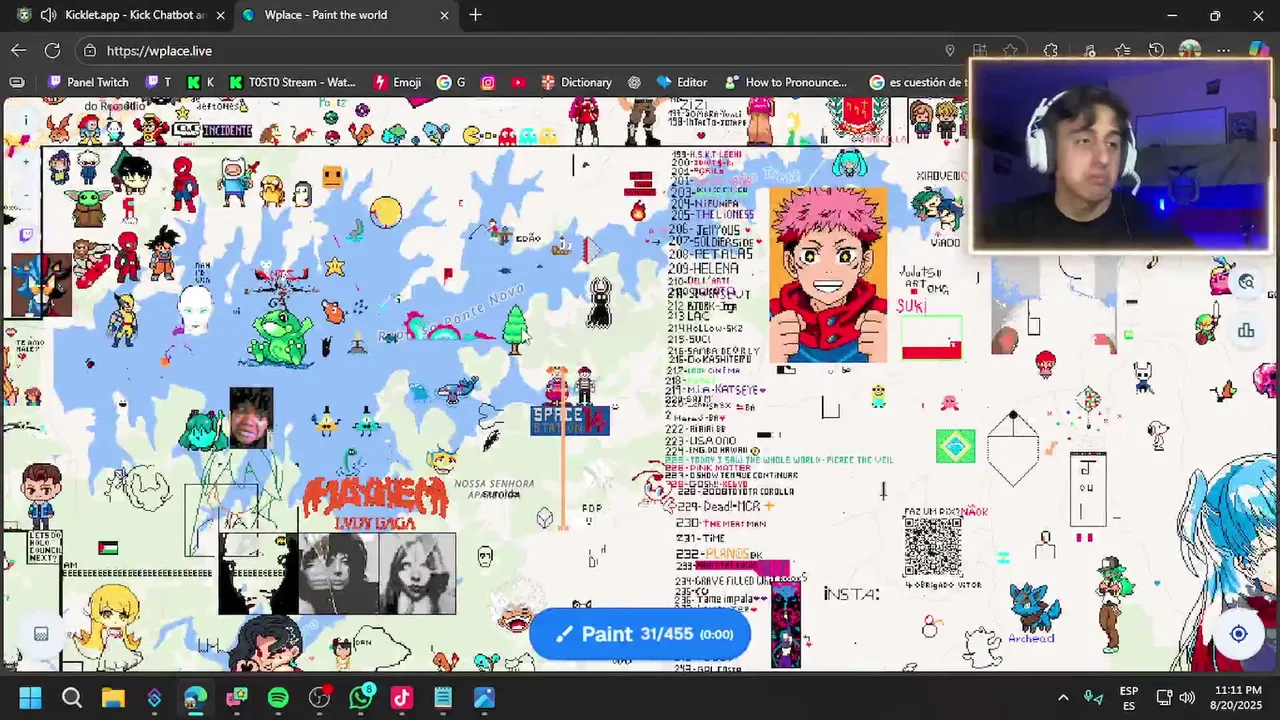The width and height of the screenshot is (1280, 720).
Task: Recenter map with the location target icon
Action: pyautogui.click(x=1238, y=634)
